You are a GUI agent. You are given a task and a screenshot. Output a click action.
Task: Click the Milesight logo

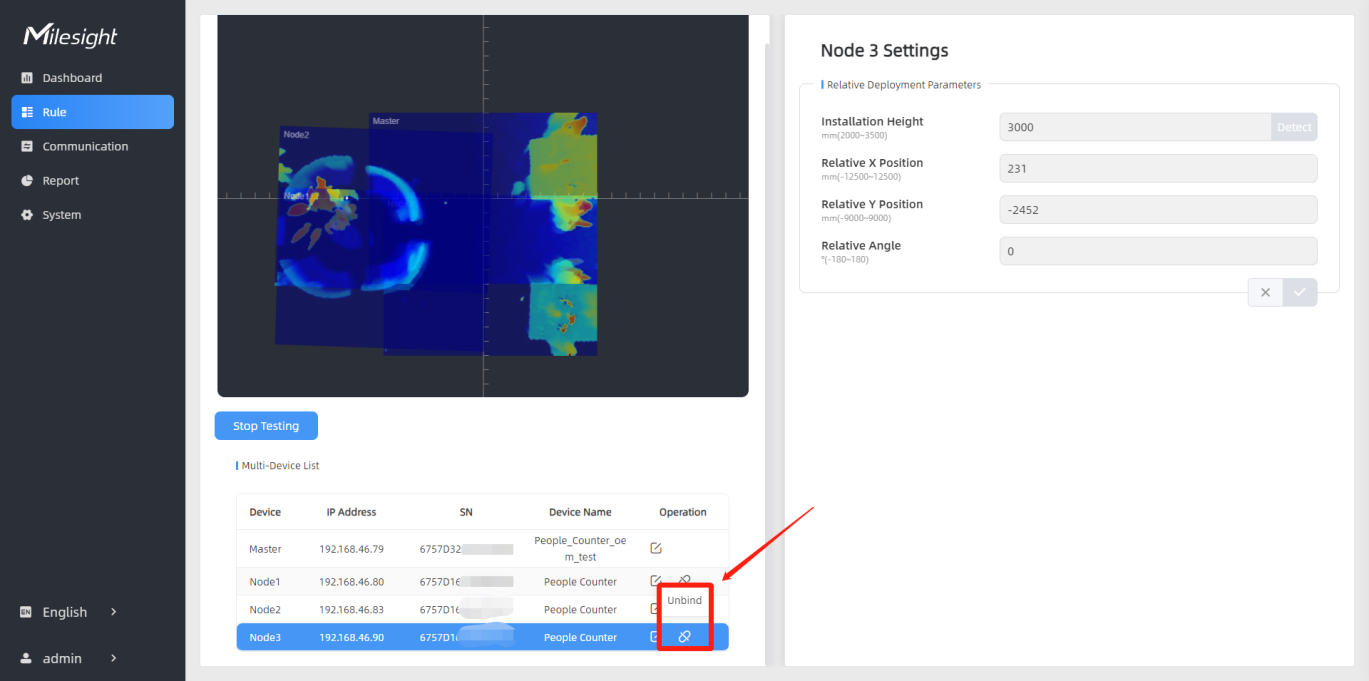coord(70,37)
